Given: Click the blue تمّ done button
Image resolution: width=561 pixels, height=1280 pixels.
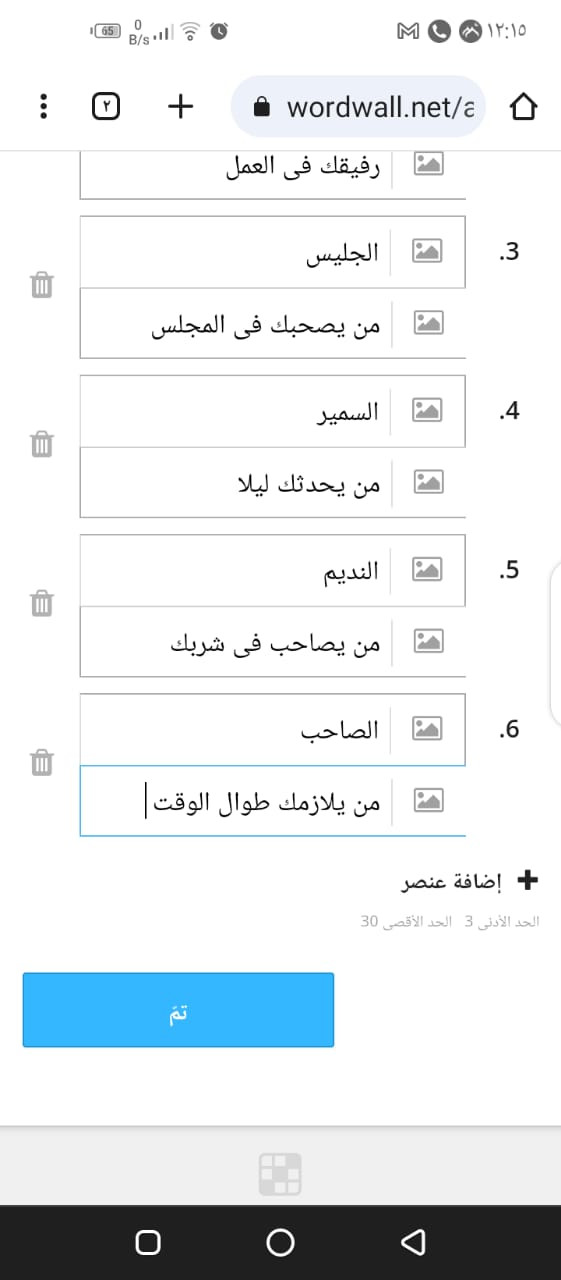Looking at the screenshot, I should click(178, 1010).
